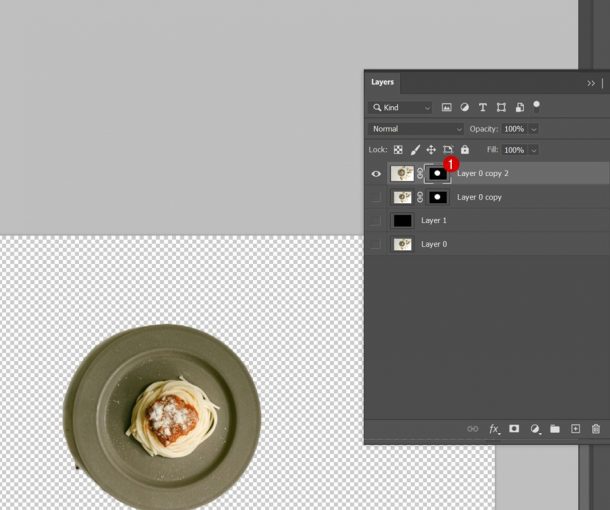Hide Layer 0 copy 2 using the eye icon
This screenshot has height=510, width=610.
click(376, 173)
